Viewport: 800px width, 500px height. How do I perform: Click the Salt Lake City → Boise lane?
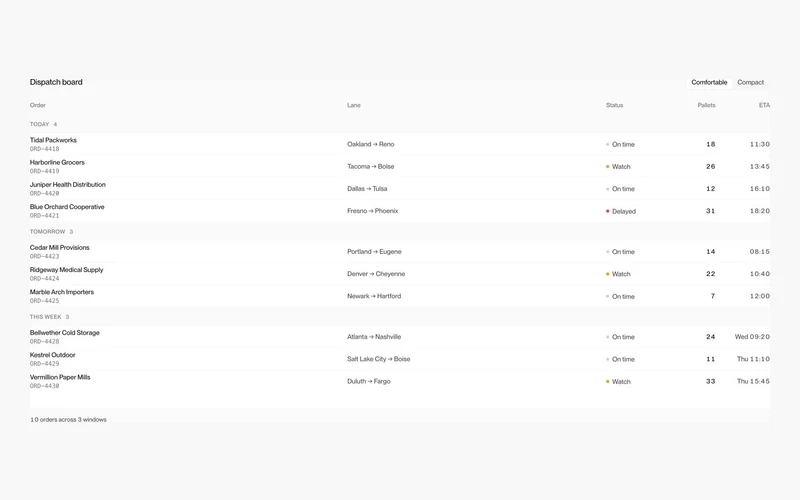point(379,359)
